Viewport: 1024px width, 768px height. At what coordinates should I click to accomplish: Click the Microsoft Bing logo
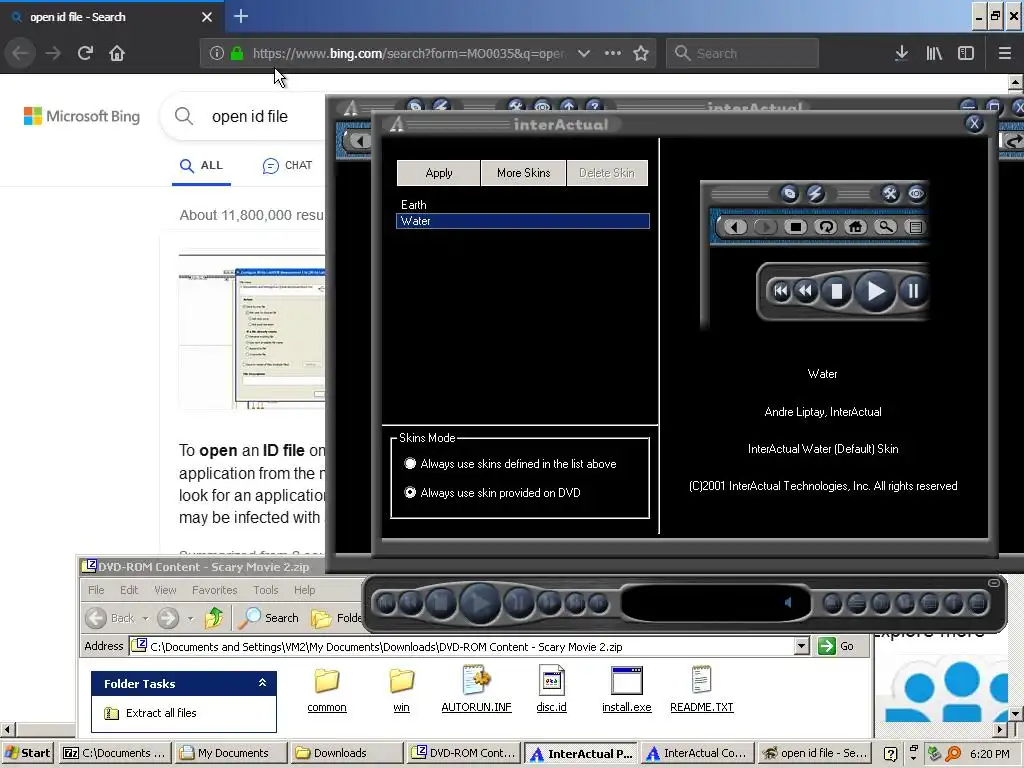[82, 116]
